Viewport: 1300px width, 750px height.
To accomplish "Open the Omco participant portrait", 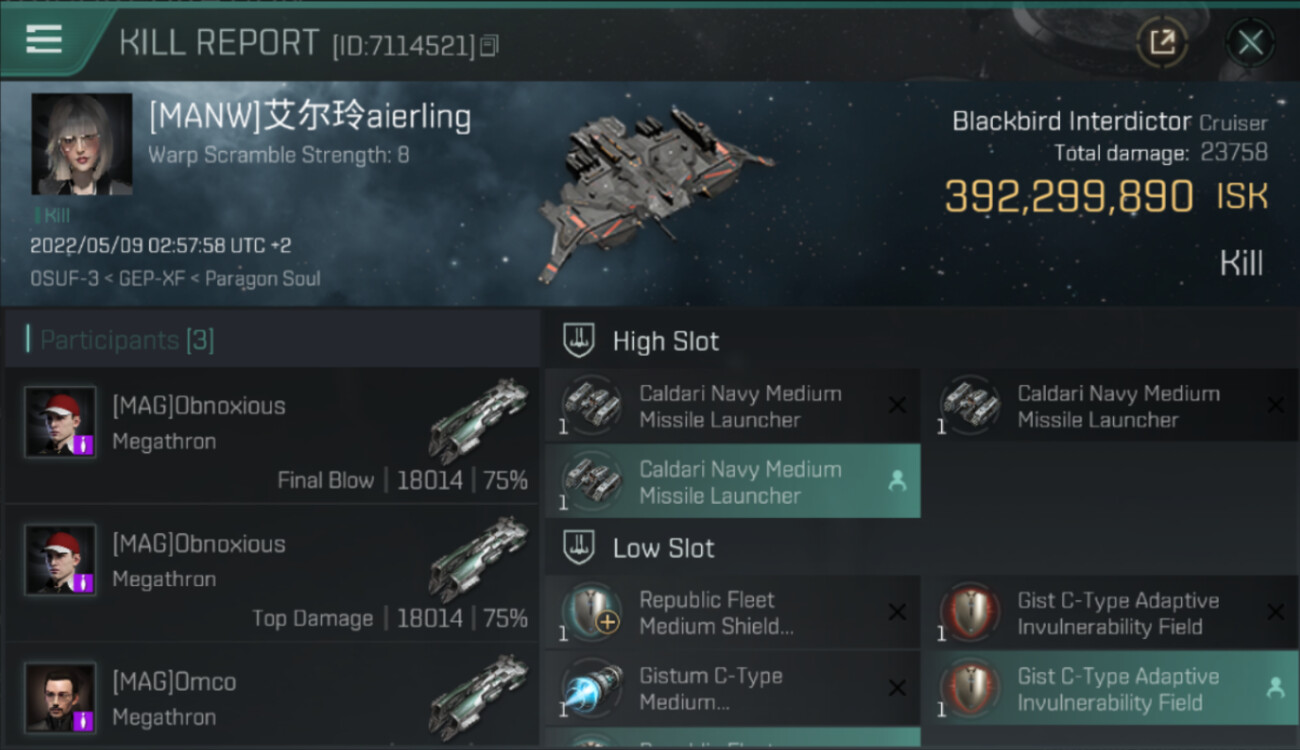I will pos(60,697).
